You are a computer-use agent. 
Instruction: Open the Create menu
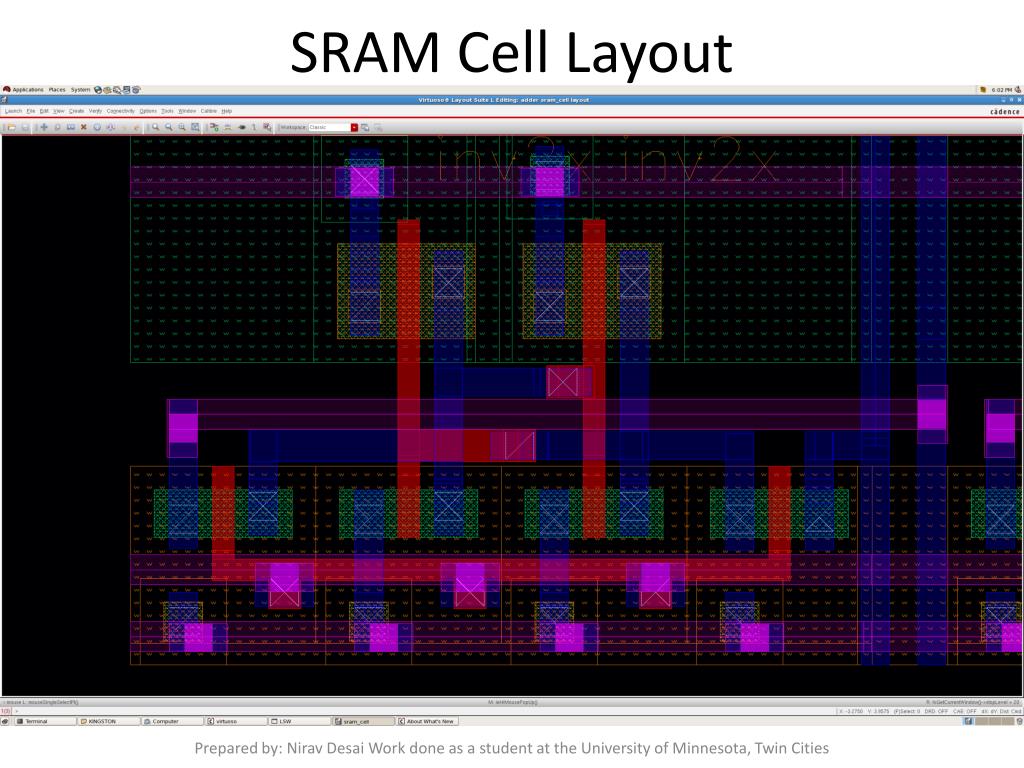76,111
